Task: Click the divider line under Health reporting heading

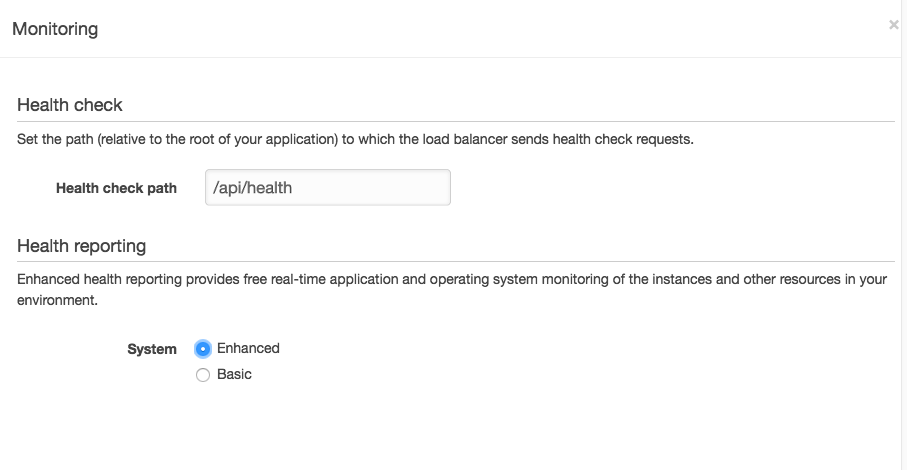Action: tap(456, 261)
